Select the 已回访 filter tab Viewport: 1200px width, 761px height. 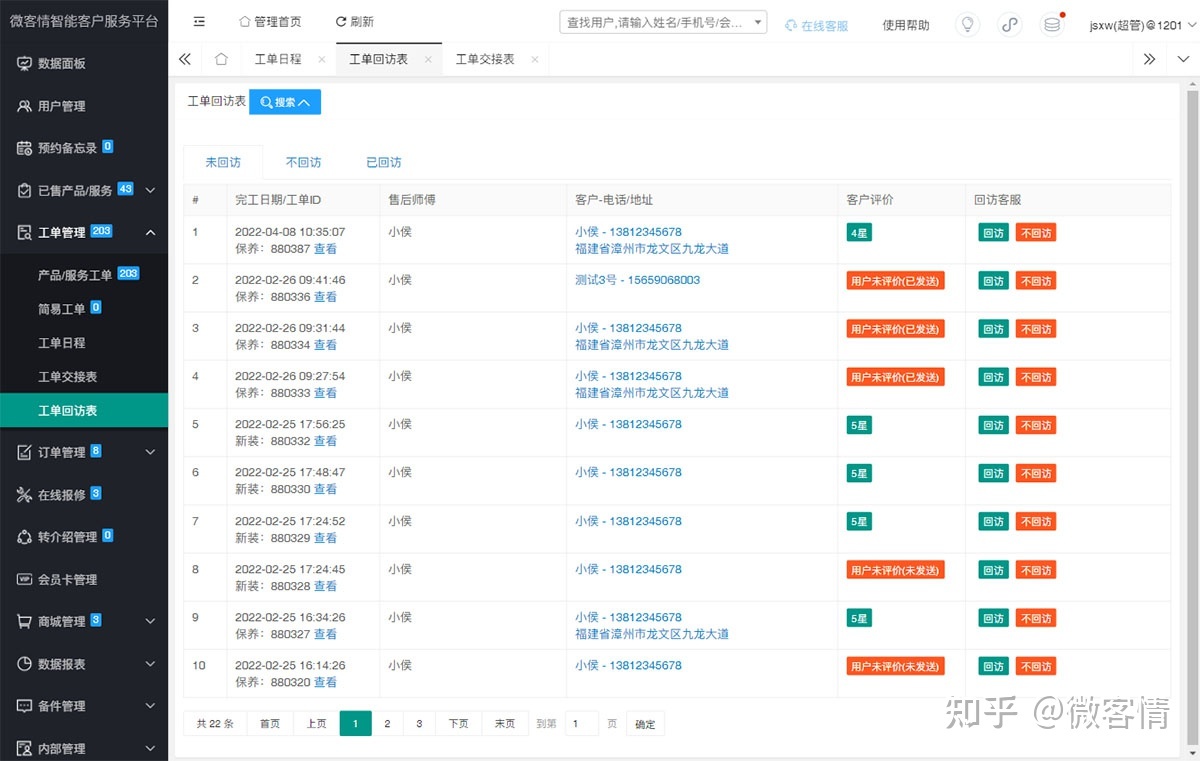pyautogui.click(x=384, y=162)
